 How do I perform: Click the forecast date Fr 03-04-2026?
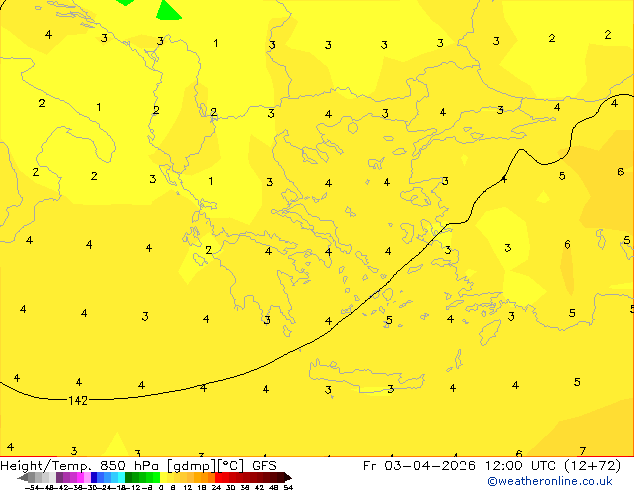pos(419,466)
